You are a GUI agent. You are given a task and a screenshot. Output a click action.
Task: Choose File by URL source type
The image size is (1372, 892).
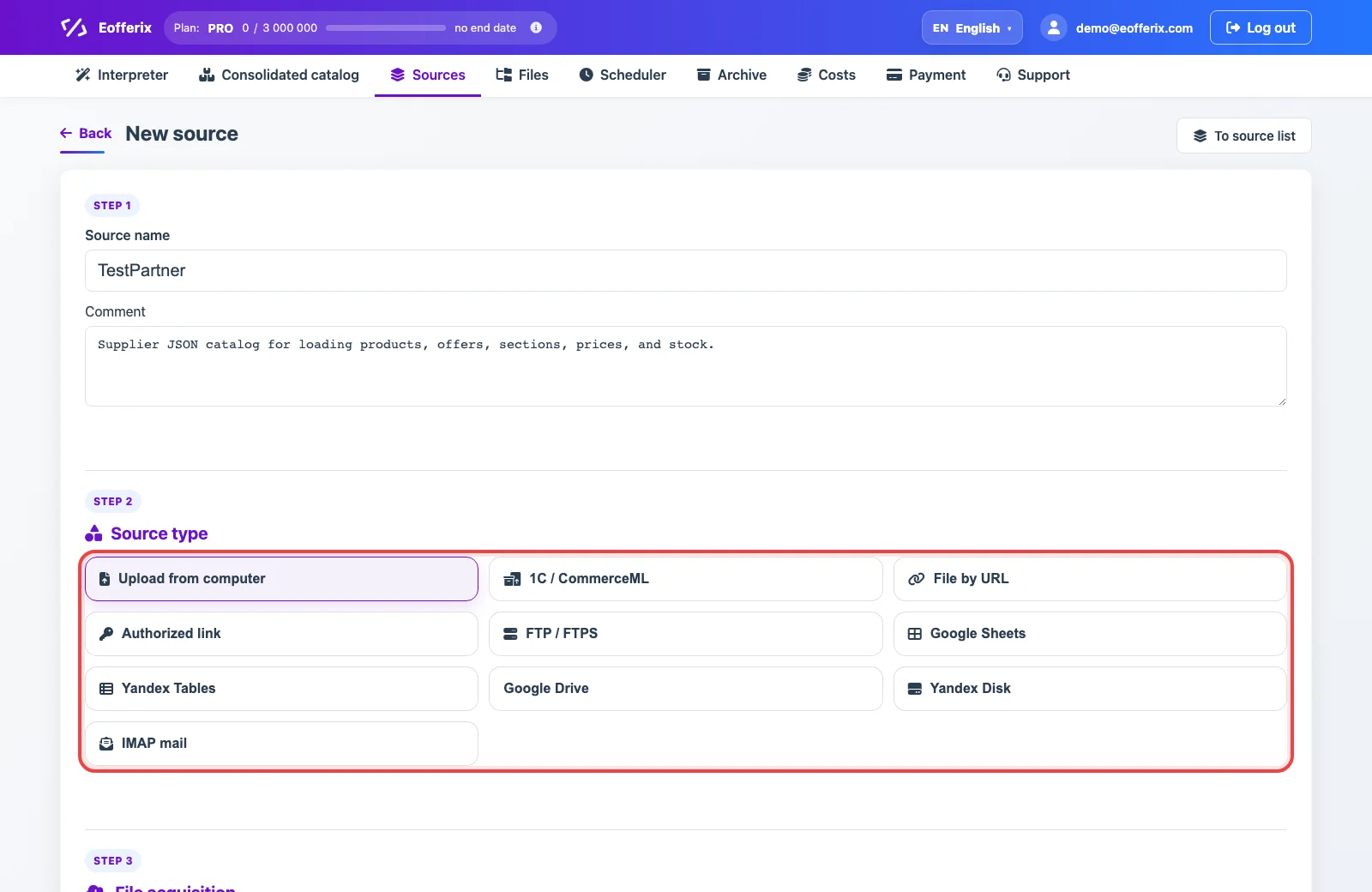point(1090,579)
